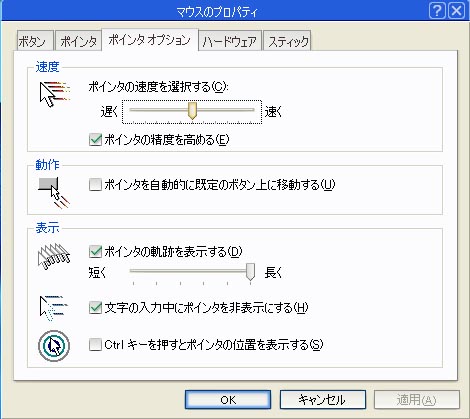Toggle ポインタの精度を高める checkbox
Image resolution: width=470 pixels, height=419 pixels.
click(x=95, y=140)
